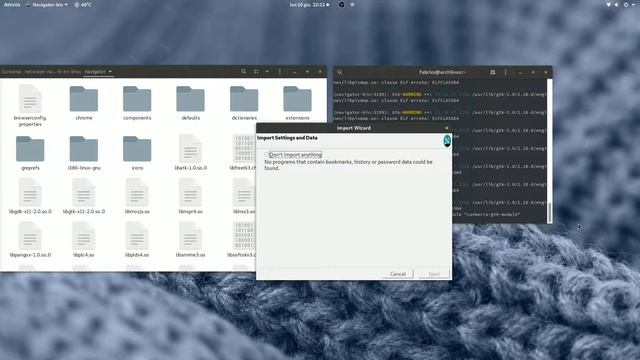Select the i386-linux-gnu folder icon
This screenshot has width=640, height=360.
pos(84,149)
